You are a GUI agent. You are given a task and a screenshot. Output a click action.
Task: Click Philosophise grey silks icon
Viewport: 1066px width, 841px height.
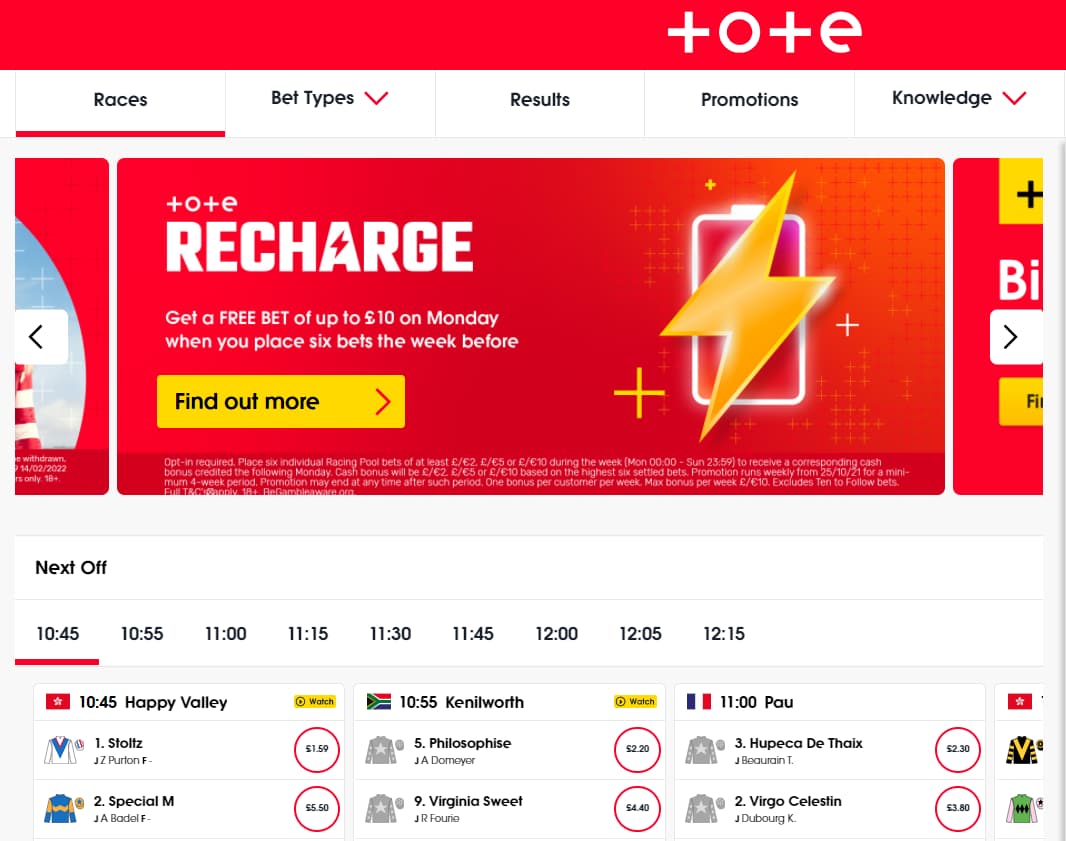click(384, 750)
